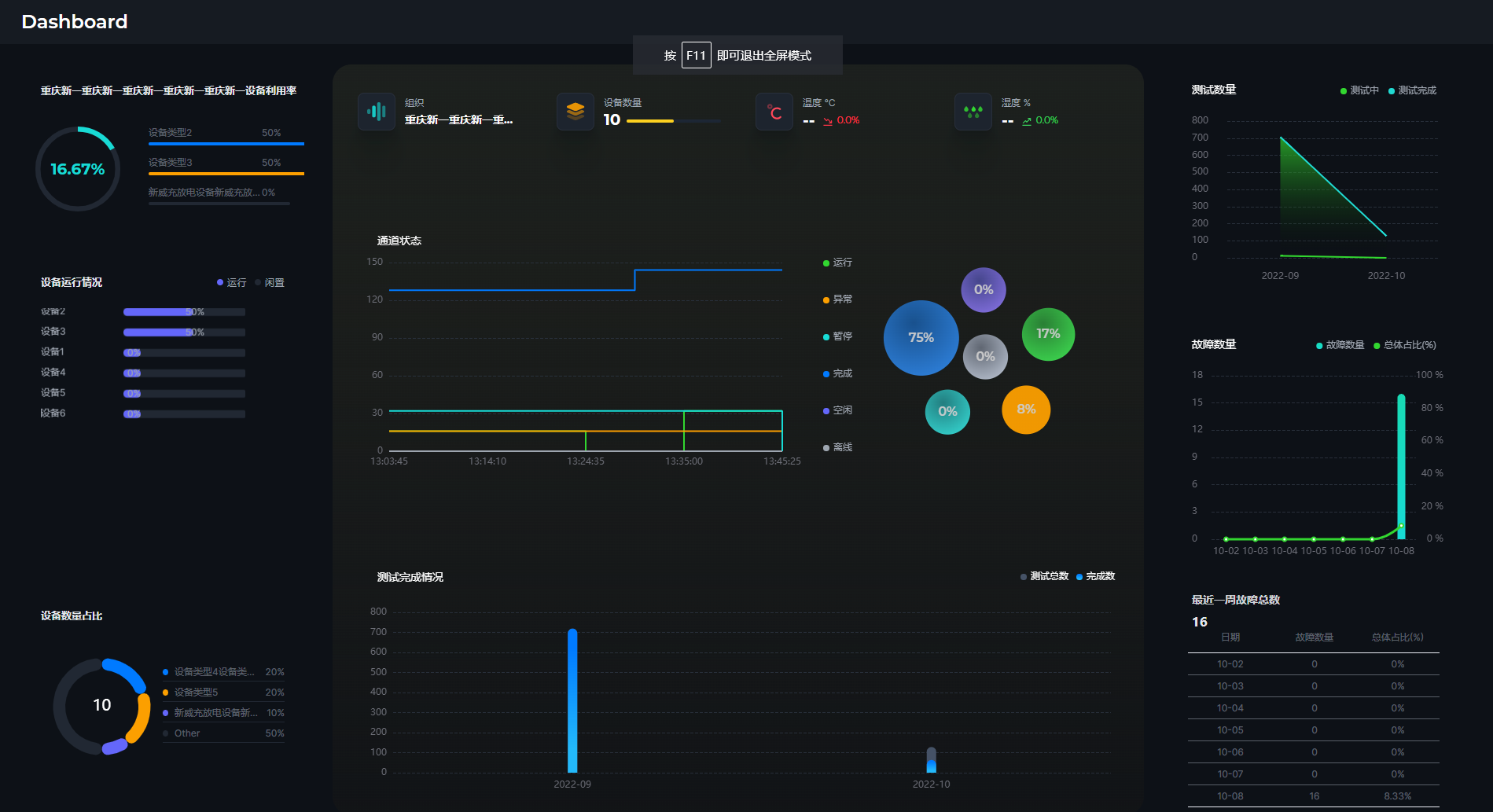The image size is (1493, 812).
Task: Toggle 总体占比(%) legend in fault chart
Action: (x=1405, y=345)
